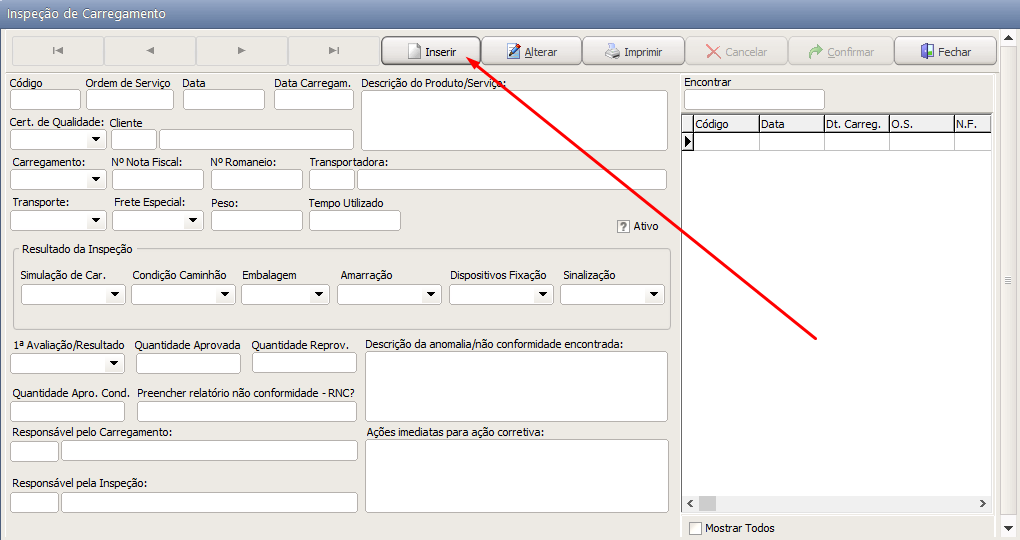Focus the Nº Romaneio field
Viewport: 1020px width, 540px height.
coord(257,180)
